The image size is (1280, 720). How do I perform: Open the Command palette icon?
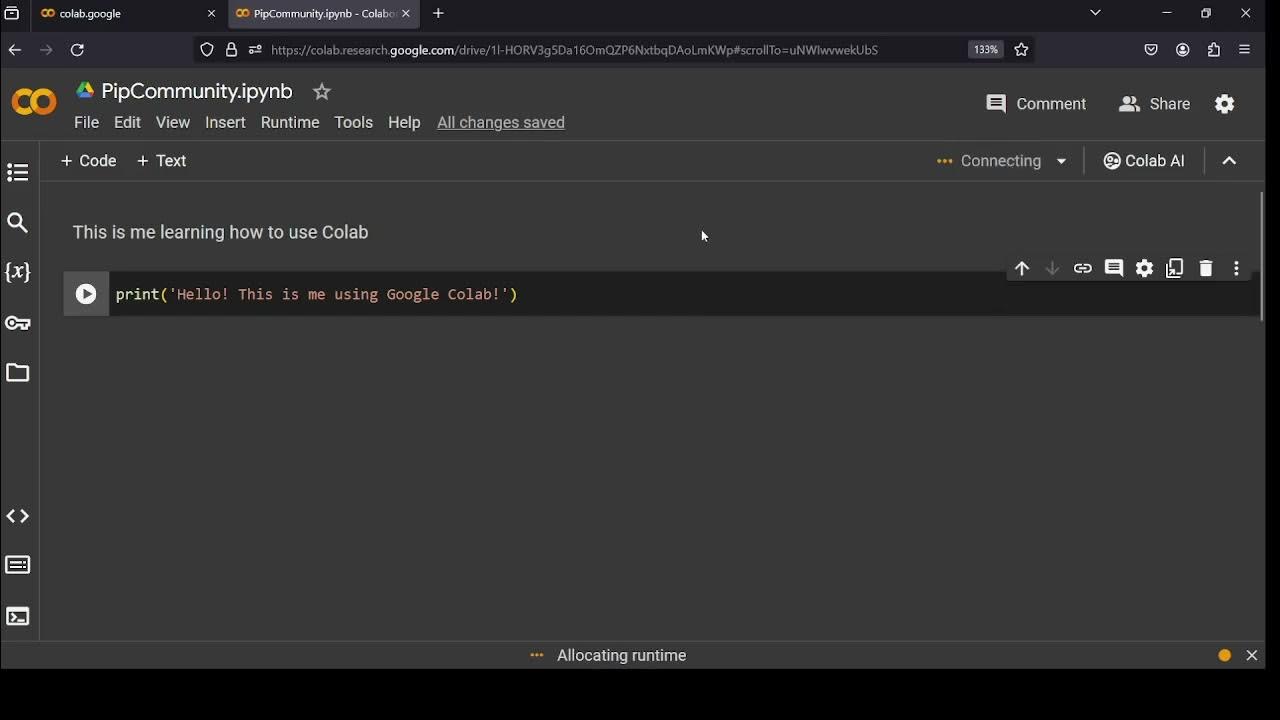[x=18, y=566]
